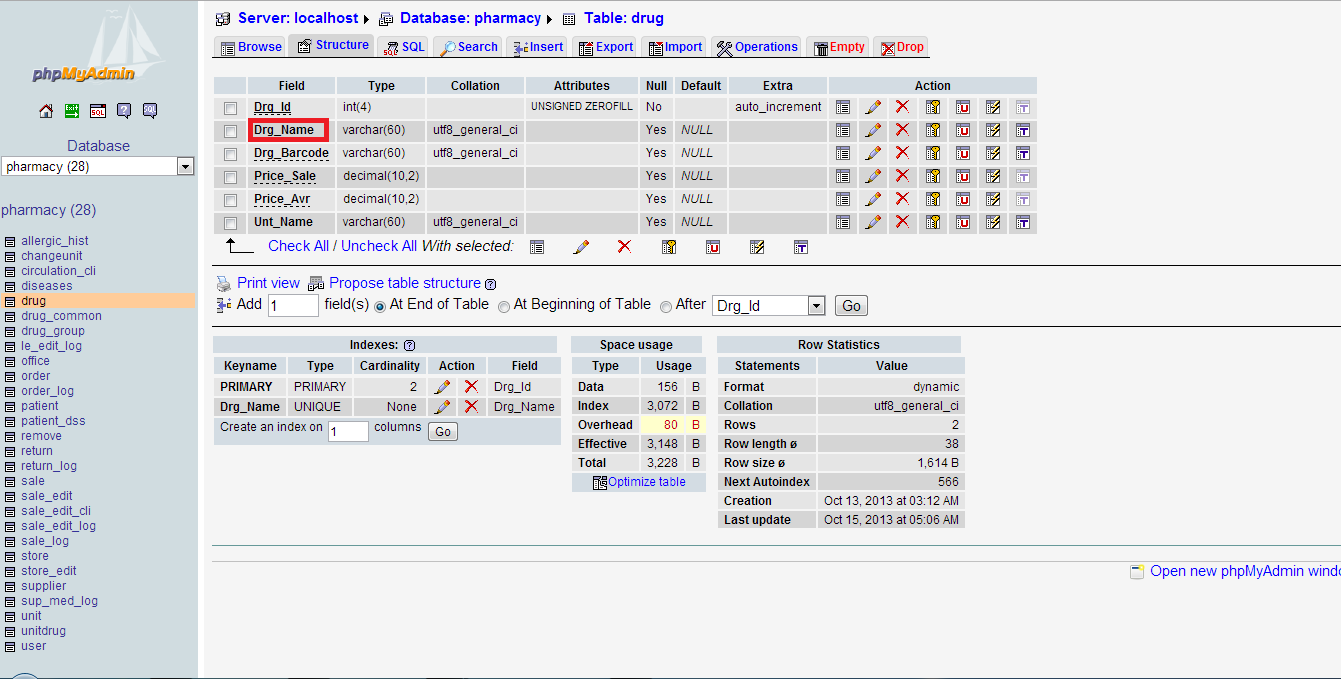Edit the PRIMARY index with the pencil icon
This screenshot has width=1341, height=679.
pos(443,387)
